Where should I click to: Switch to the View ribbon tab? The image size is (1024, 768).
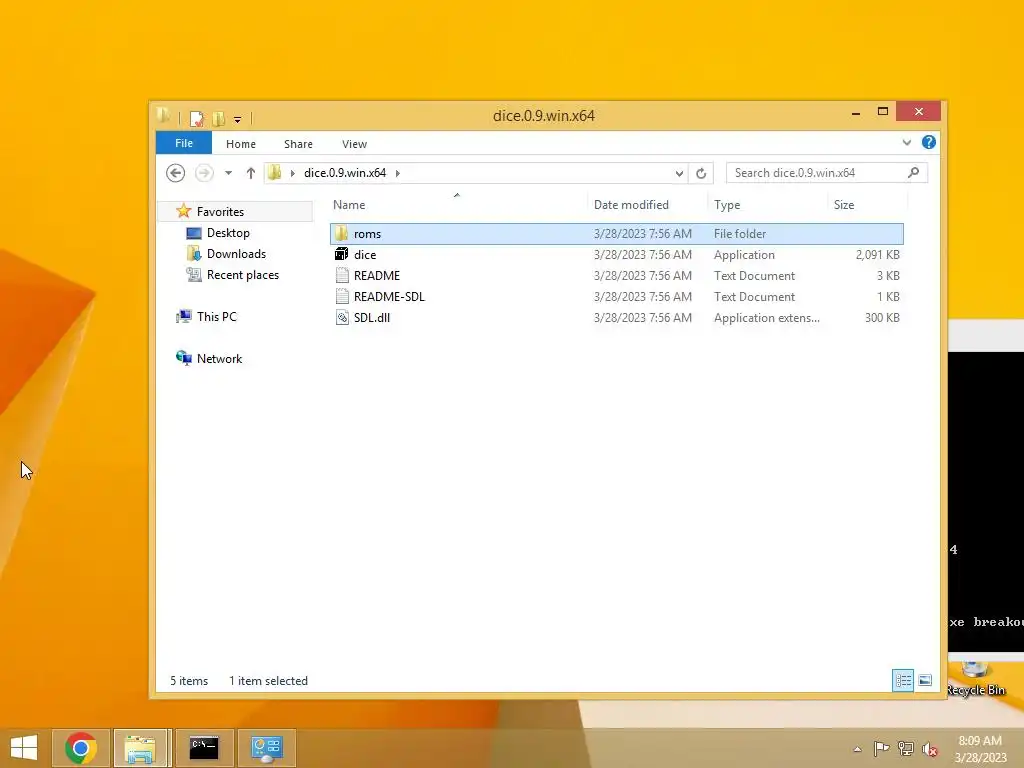coord(354,144)
